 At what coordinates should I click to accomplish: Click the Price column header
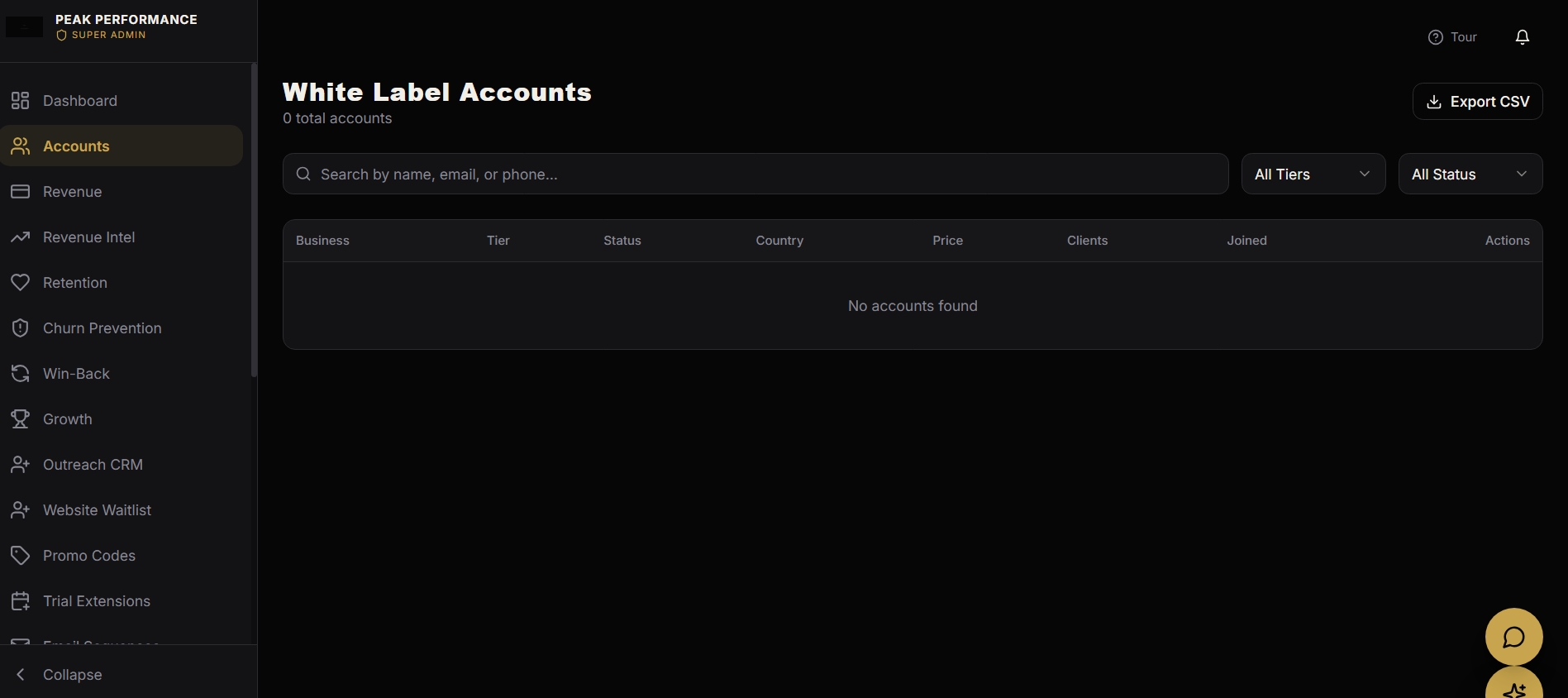coord(948,241)
